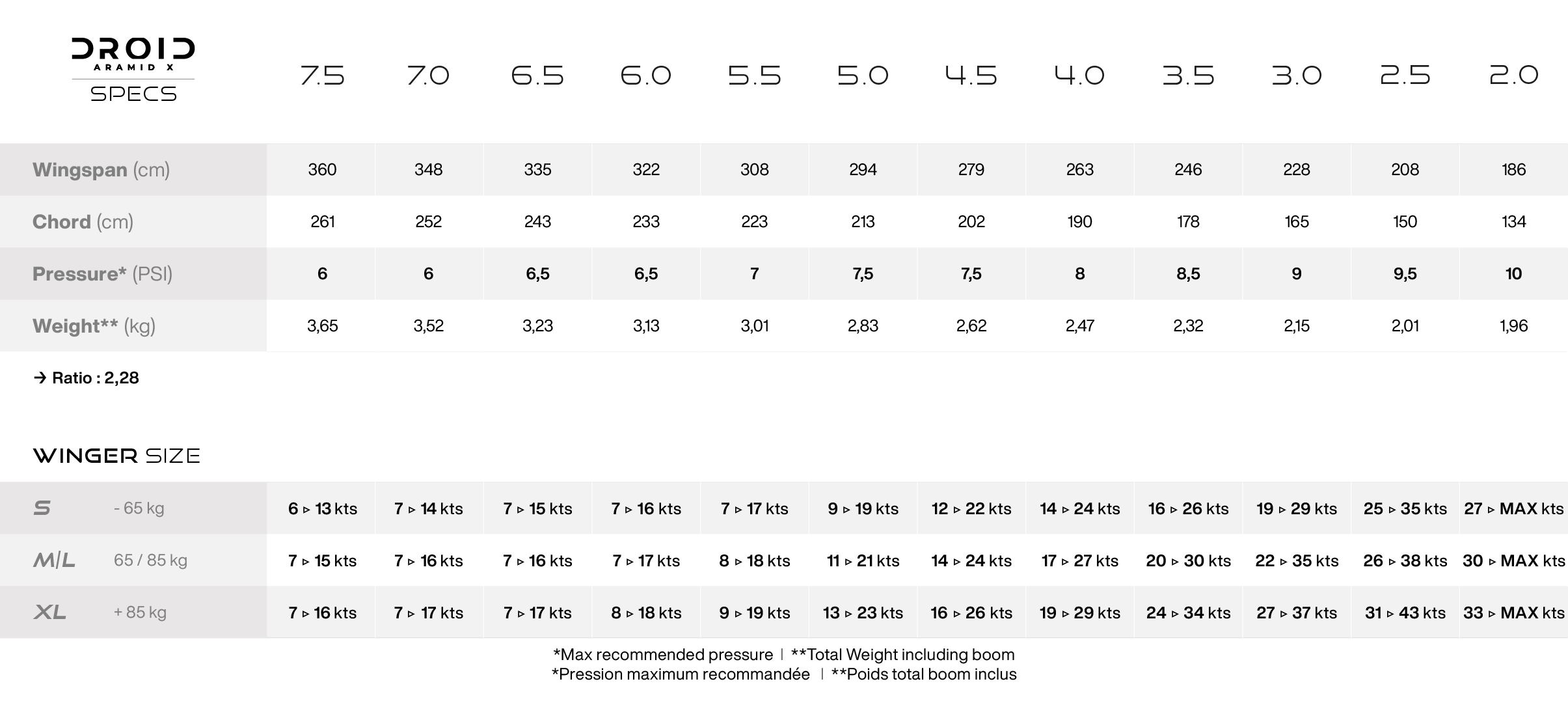Click the Ratio : 2,28 arrow text
The height and width of the screenshot is (703, 1568).
86,378
